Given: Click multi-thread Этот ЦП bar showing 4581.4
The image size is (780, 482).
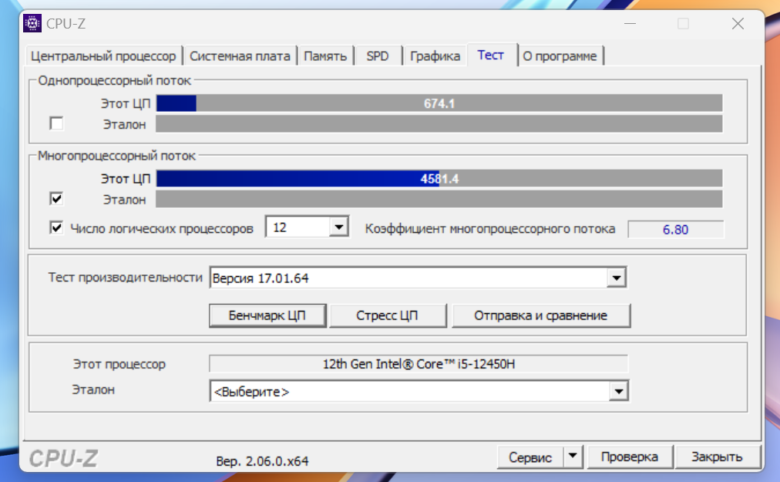Looking at the screenshot, I should (x=439, y=179).
